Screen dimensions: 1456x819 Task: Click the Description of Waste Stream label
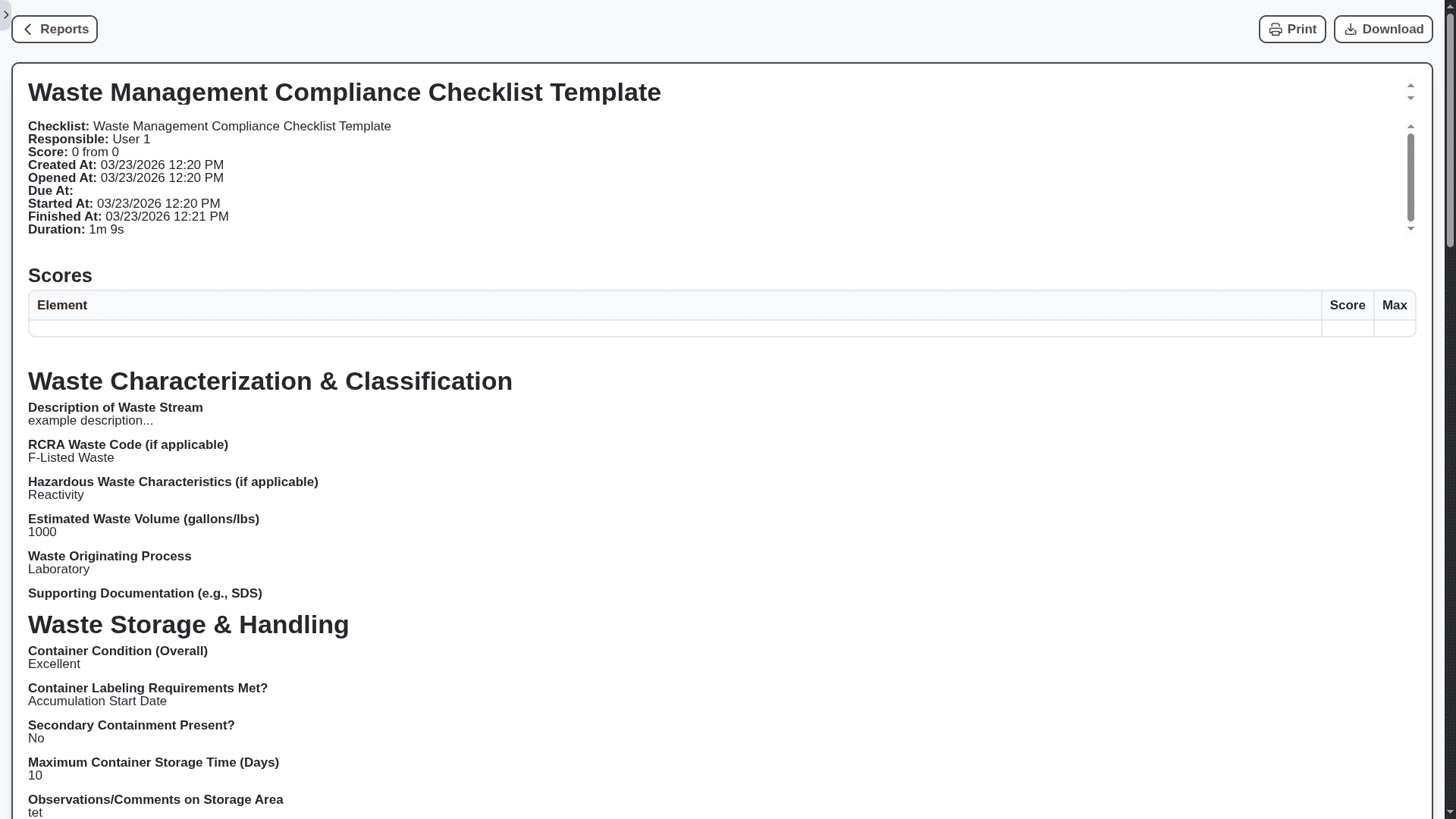click(x=115, y=408)
